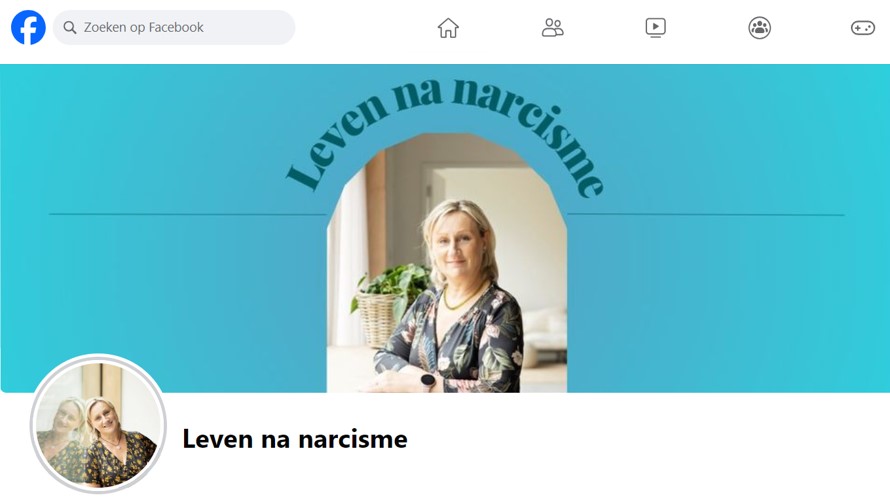Focus the 'Zoeken op Facebook' search field

click(174, 27)
